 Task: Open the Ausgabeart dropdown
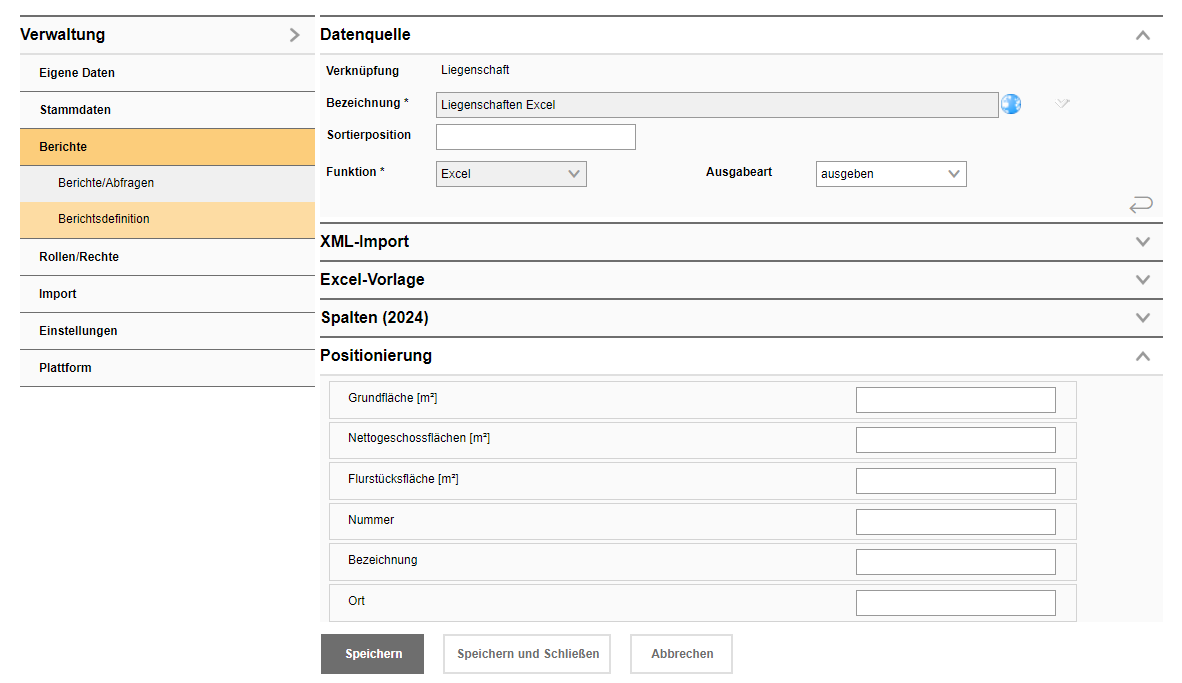(891, 174)
